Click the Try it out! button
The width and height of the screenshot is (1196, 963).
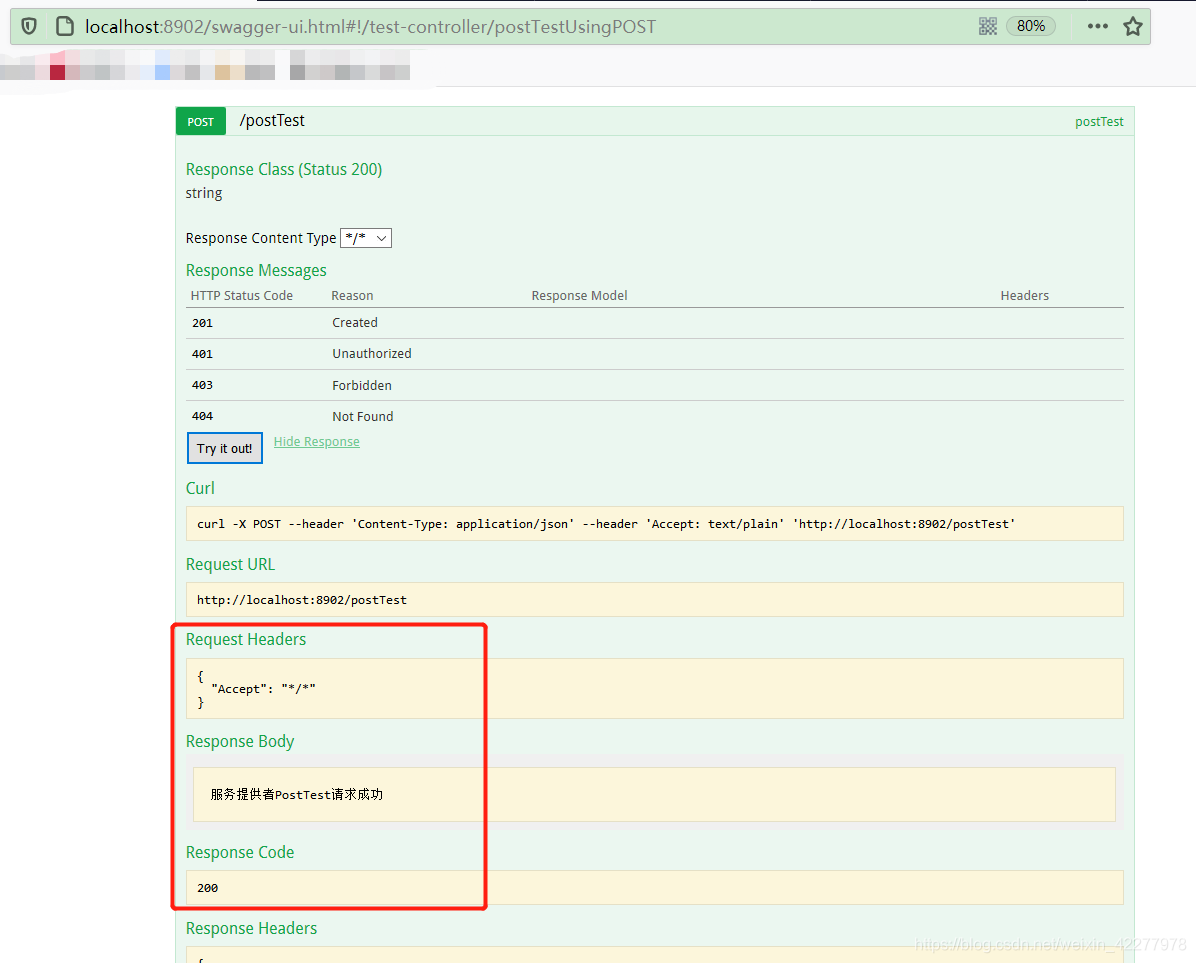(225, 448)
